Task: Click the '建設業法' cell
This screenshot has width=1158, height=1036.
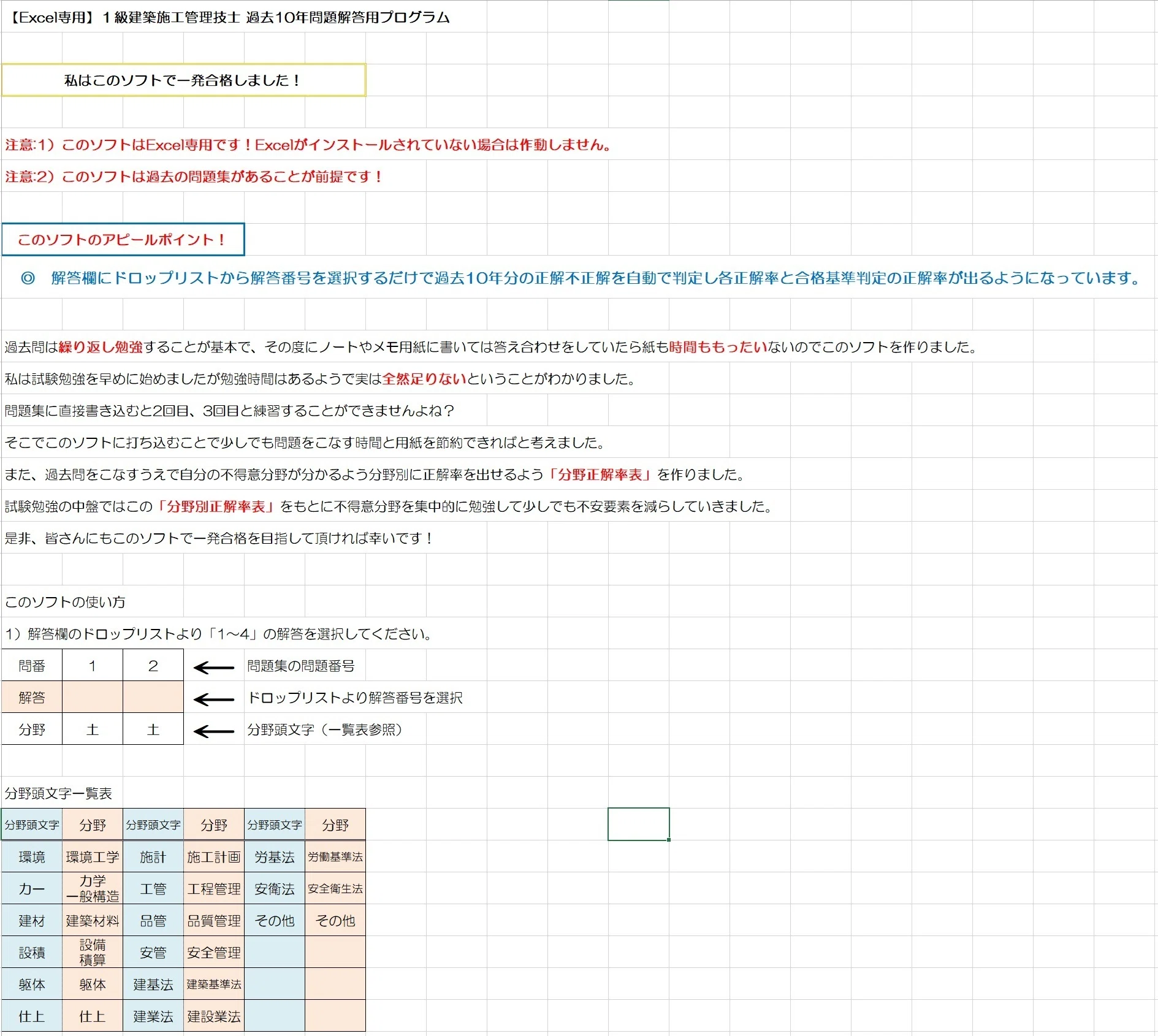Action: [x=214, y=1016]
